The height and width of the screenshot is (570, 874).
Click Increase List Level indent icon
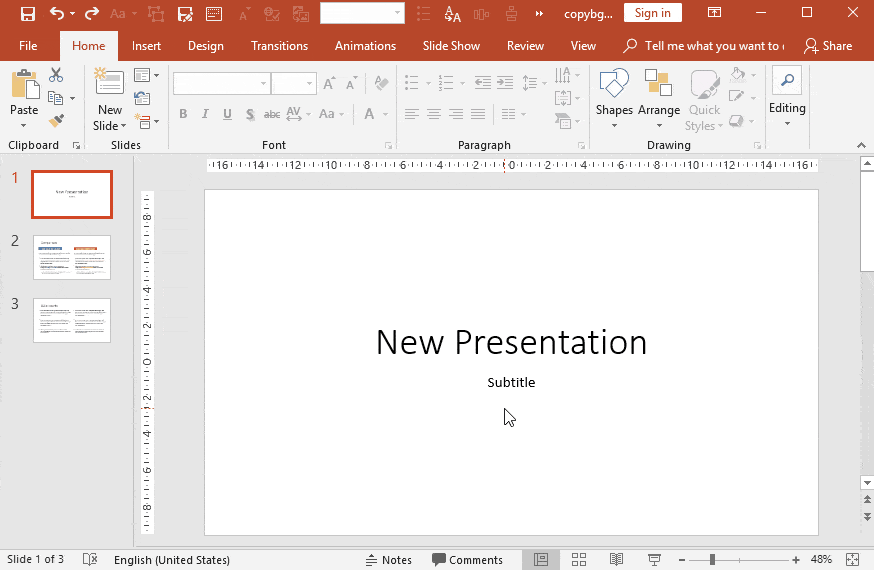[x=505, y=83]
